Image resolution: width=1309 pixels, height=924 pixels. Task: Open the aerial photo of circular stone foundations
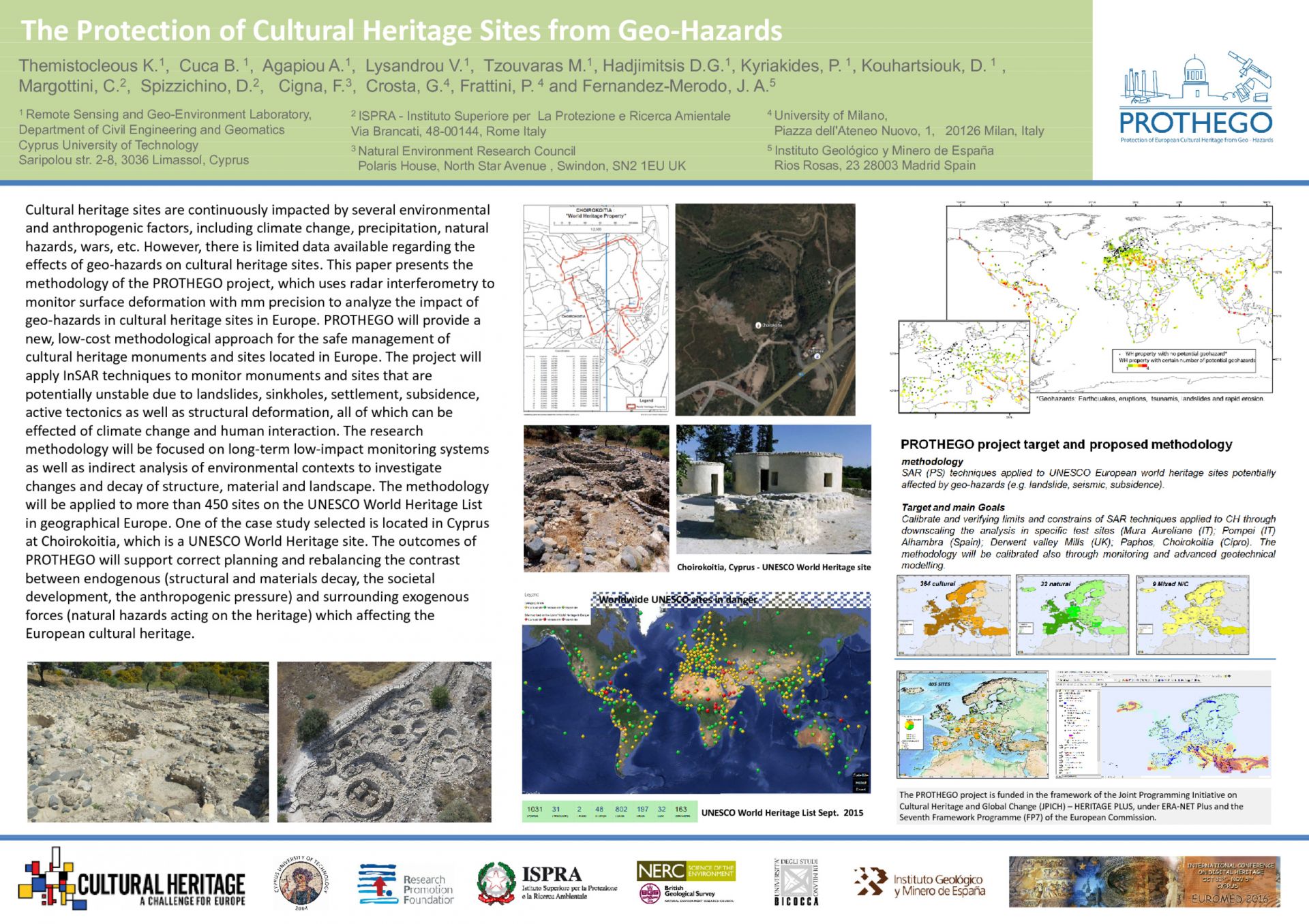coord(384,741)
